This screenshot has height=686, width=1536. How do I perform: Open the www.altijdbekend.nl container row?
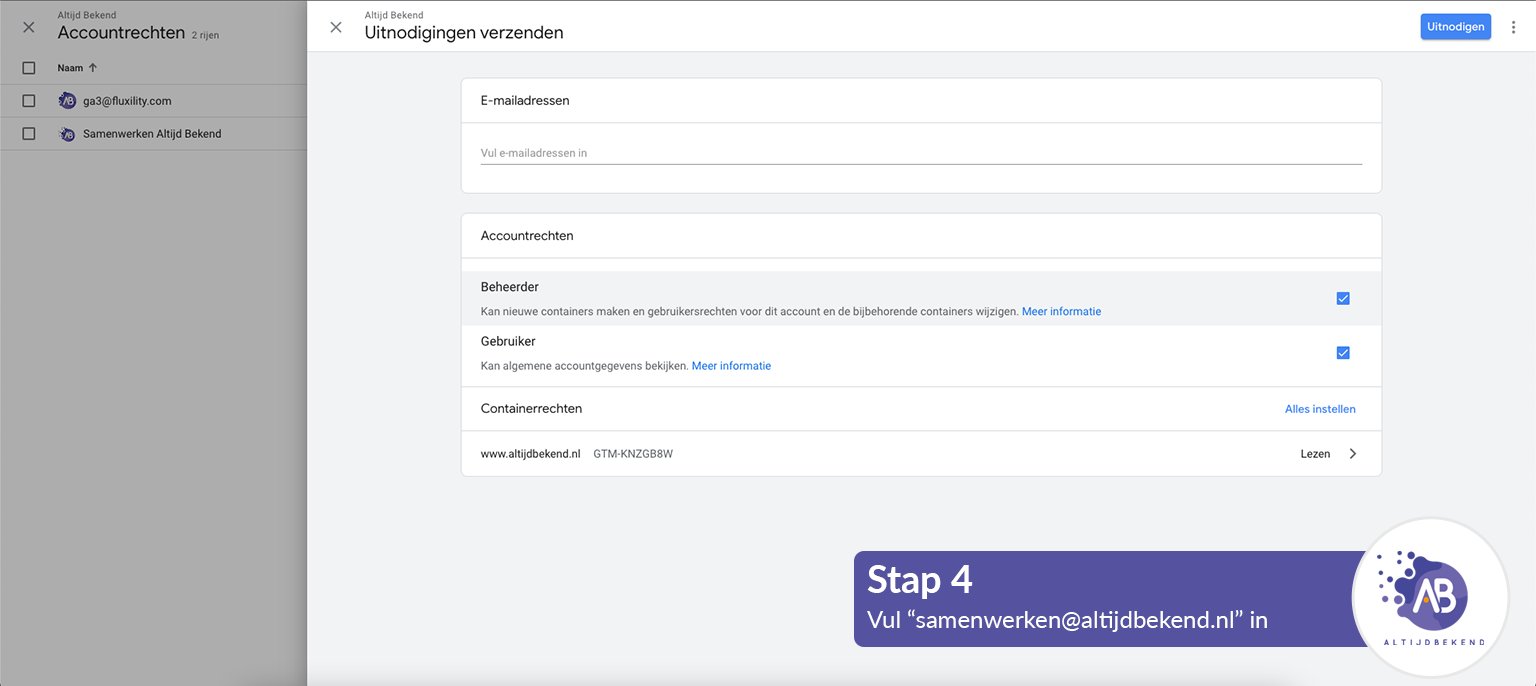point(531,454)
